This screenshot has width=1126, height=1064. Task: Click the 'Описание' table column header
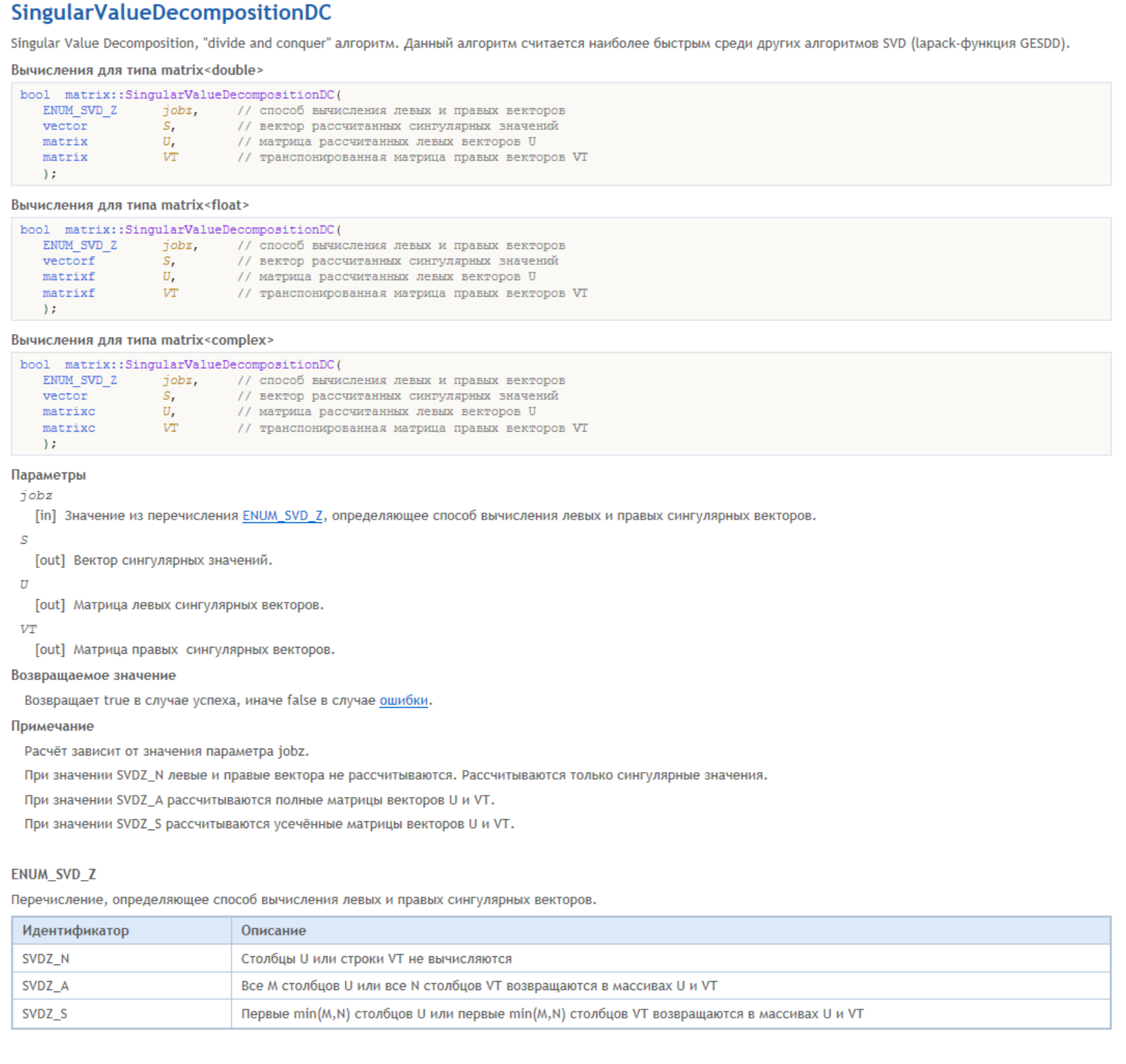pyautogui.click(x=273, y=931)
